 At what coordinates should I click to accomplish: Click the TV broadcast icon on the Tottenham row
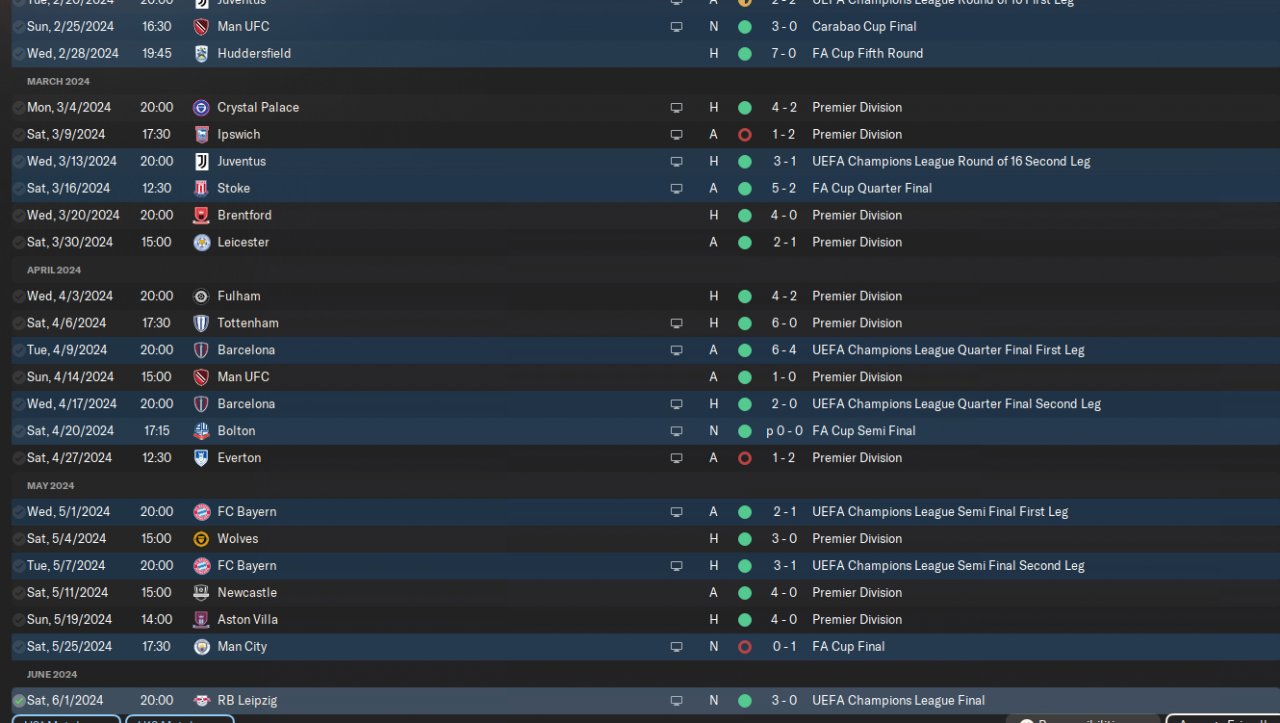coord(676,323)
